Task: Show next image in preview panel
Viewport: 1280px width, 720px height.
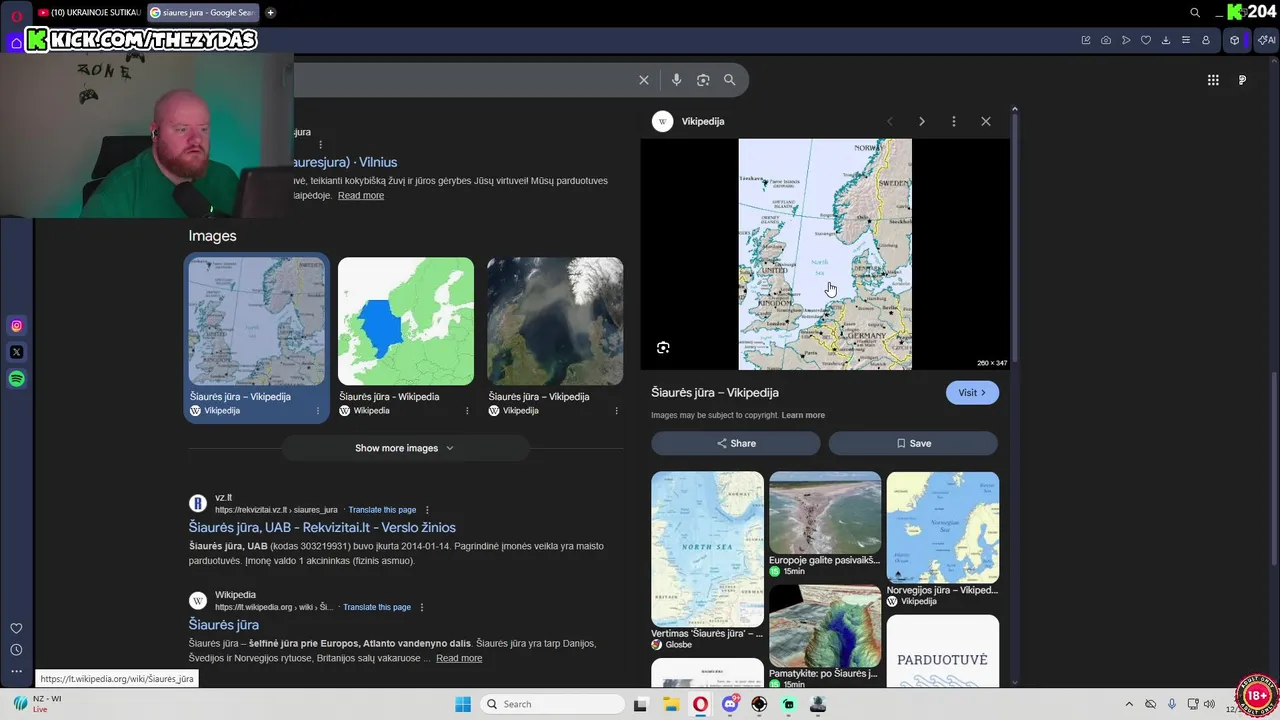Action: 921,121
